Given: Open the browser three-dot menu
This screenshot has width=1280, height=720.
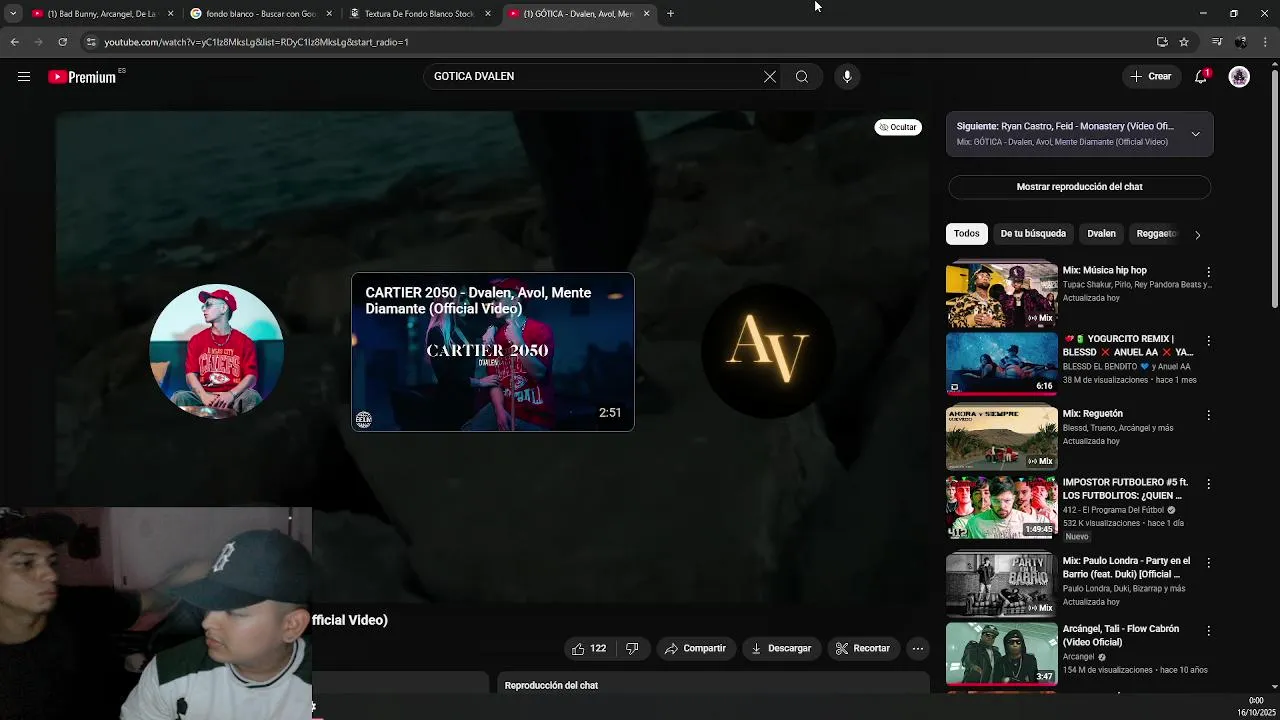Looking at the screenshot, I should (1265, 42).
